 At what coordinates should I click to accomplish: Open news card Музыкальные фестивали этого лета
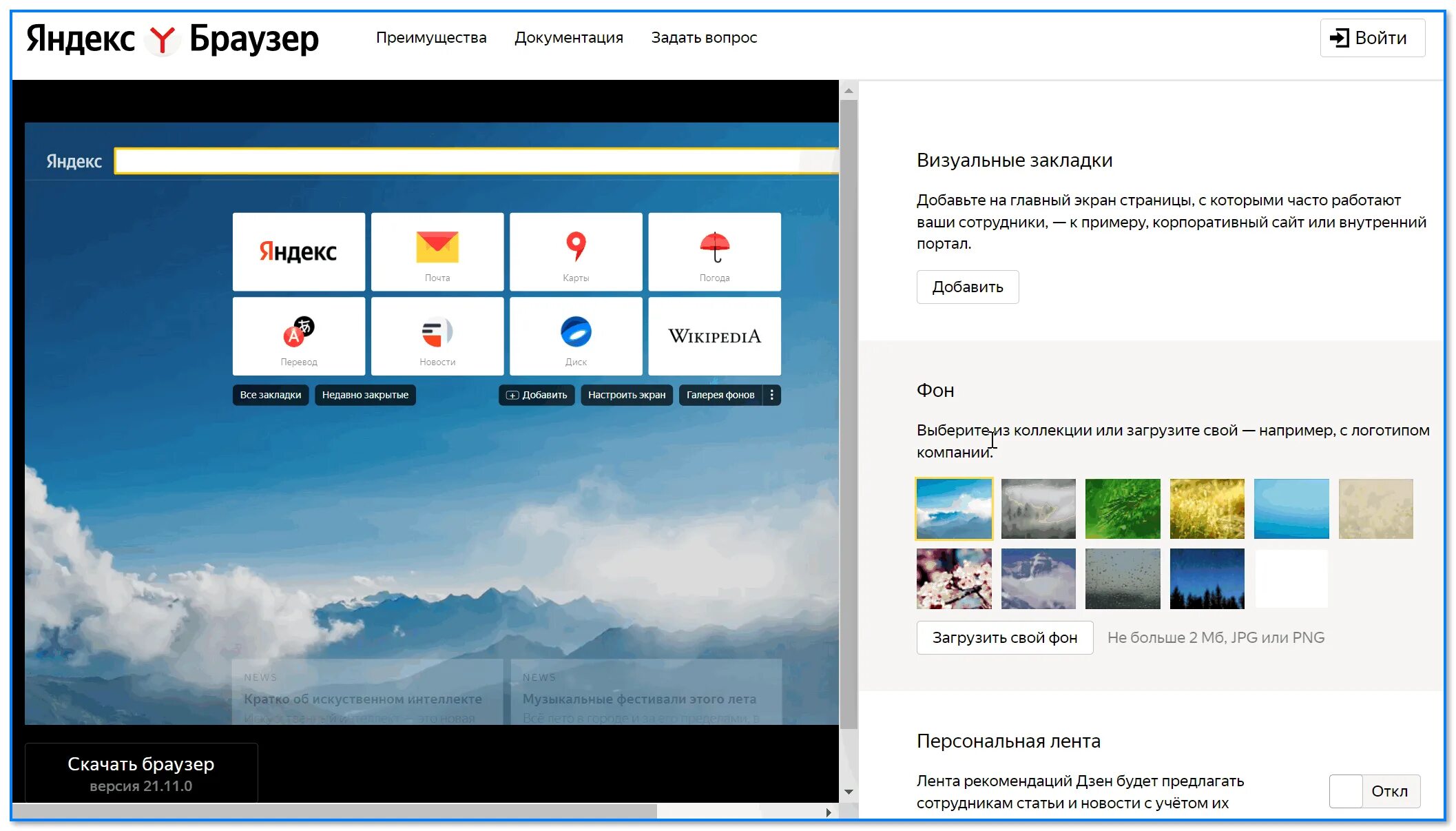pyautogui.click(x=646, y=693)
